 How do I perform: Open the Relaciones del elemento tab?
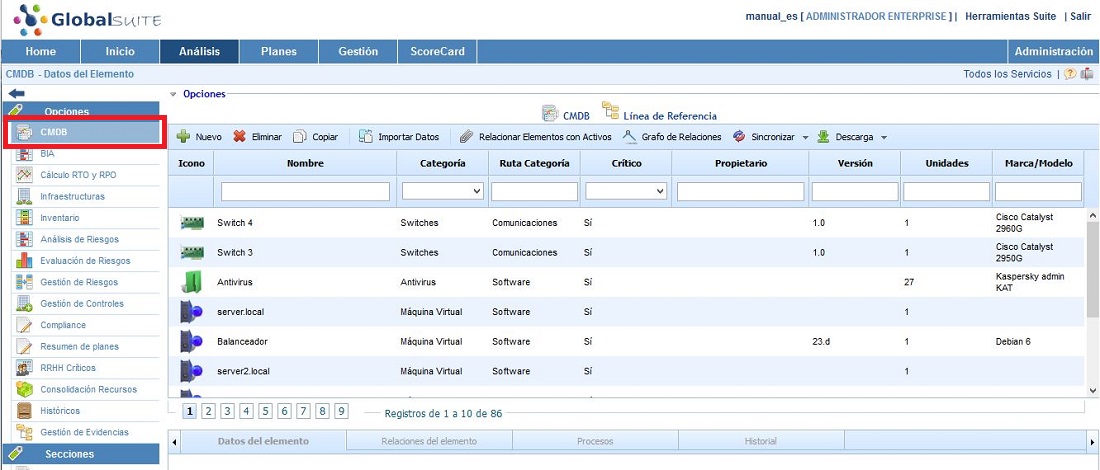(x=429, y=441)
